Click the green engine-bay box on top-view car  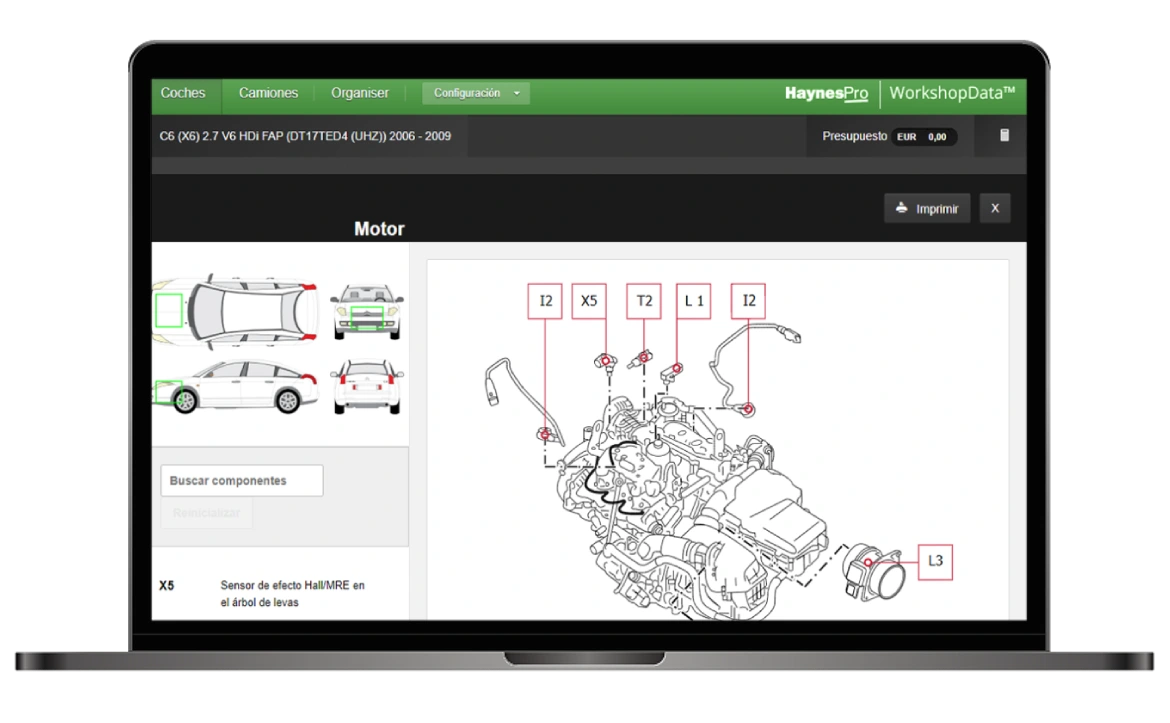coord(169,310)
